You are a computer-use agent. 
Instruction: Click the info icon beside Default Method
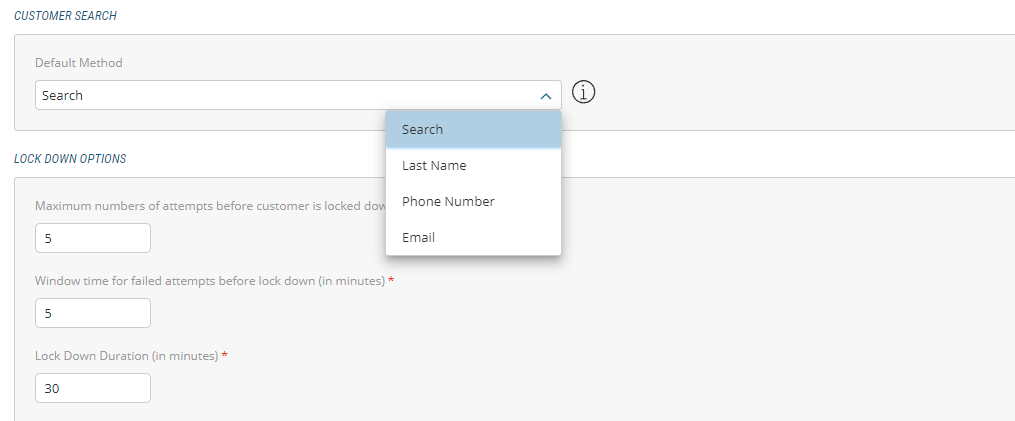click(584, 93)
